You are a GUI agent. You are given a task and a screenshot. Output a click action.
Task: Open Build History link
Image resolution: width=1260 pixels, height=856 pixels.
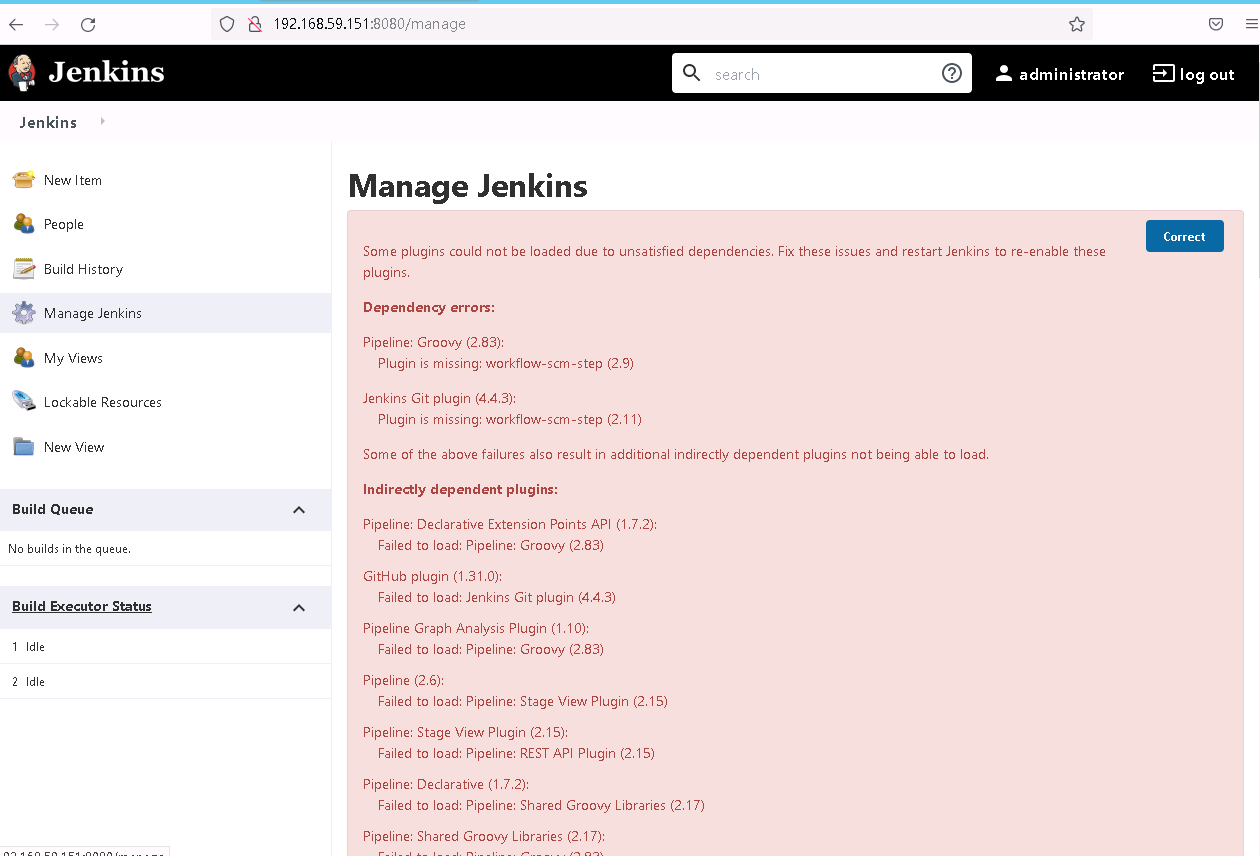point(83,269)
